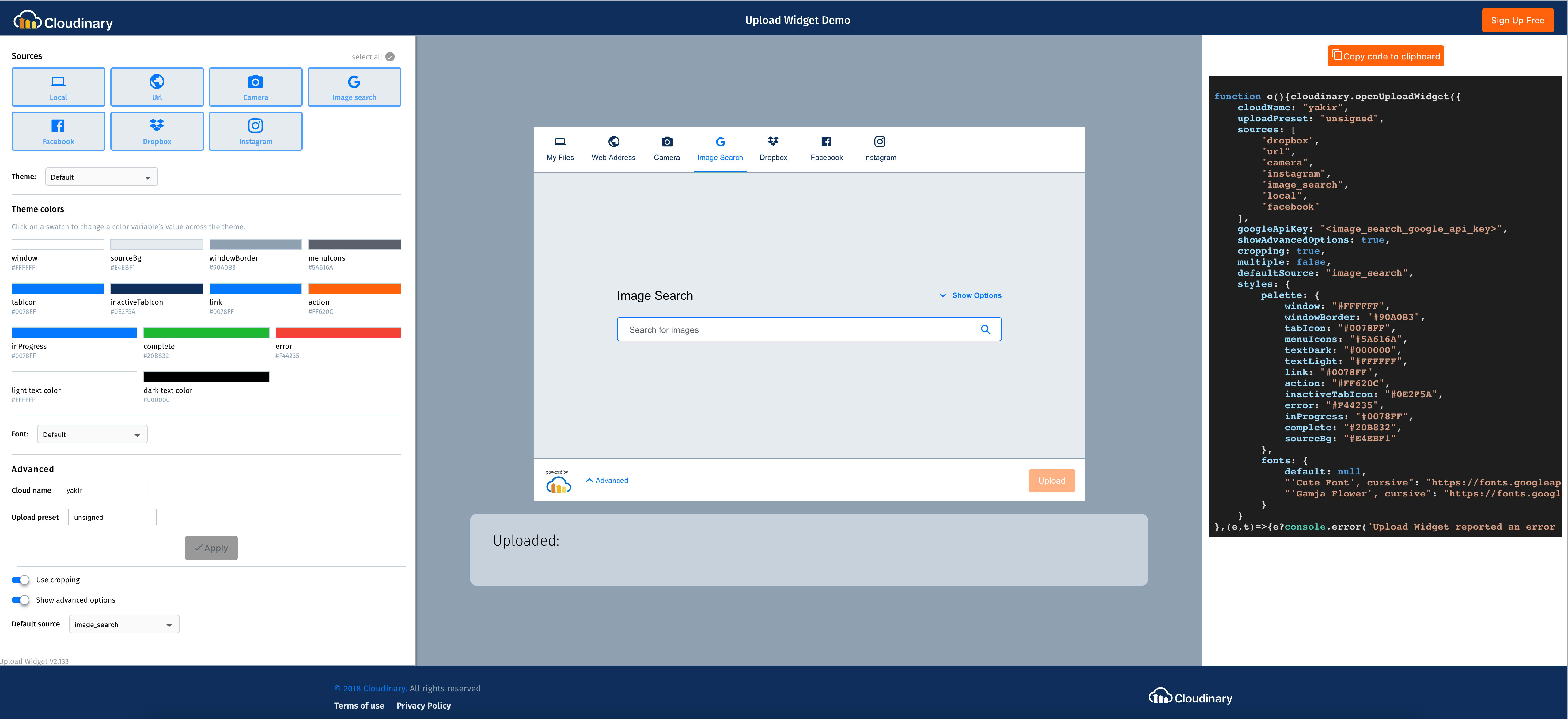
Task: Click the tabIcon color swatch
Action: 58,289
